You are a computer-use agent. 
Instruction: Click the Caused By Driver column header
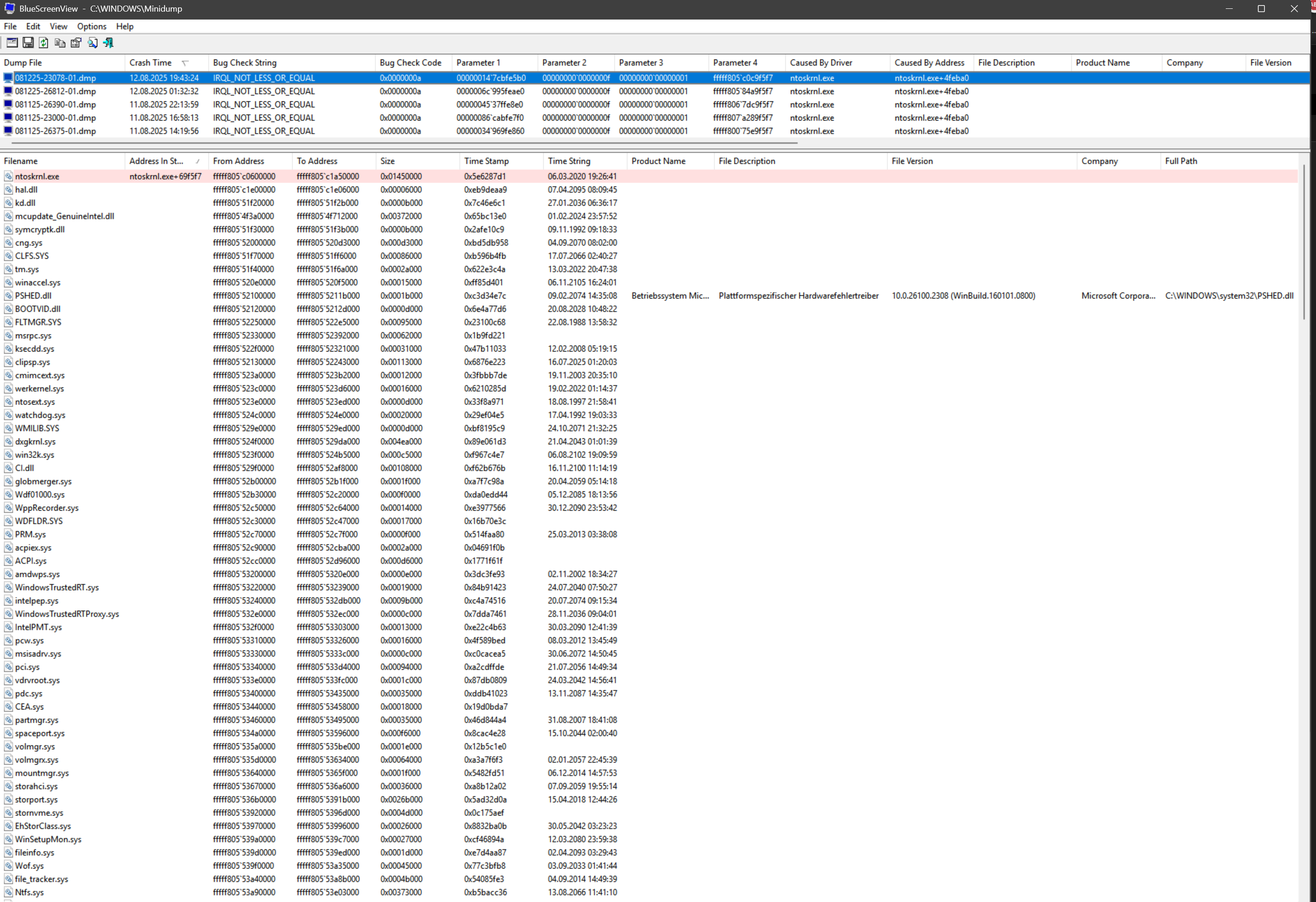coord(820,62)
